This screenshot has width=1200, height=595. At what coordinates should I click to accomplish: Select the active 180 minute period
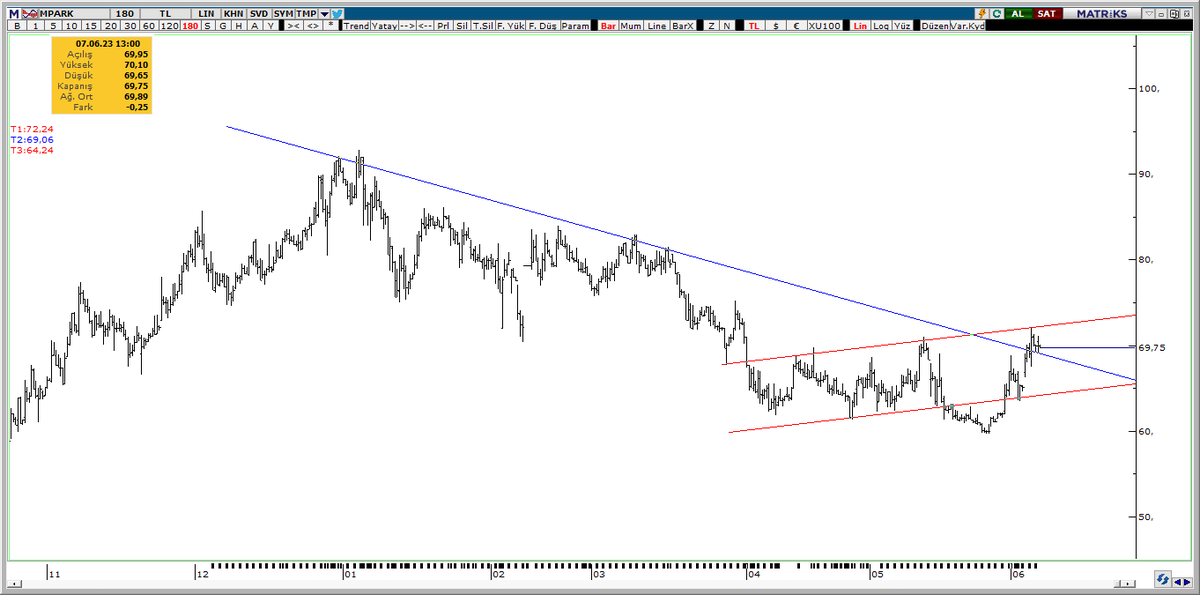[190, 26]
